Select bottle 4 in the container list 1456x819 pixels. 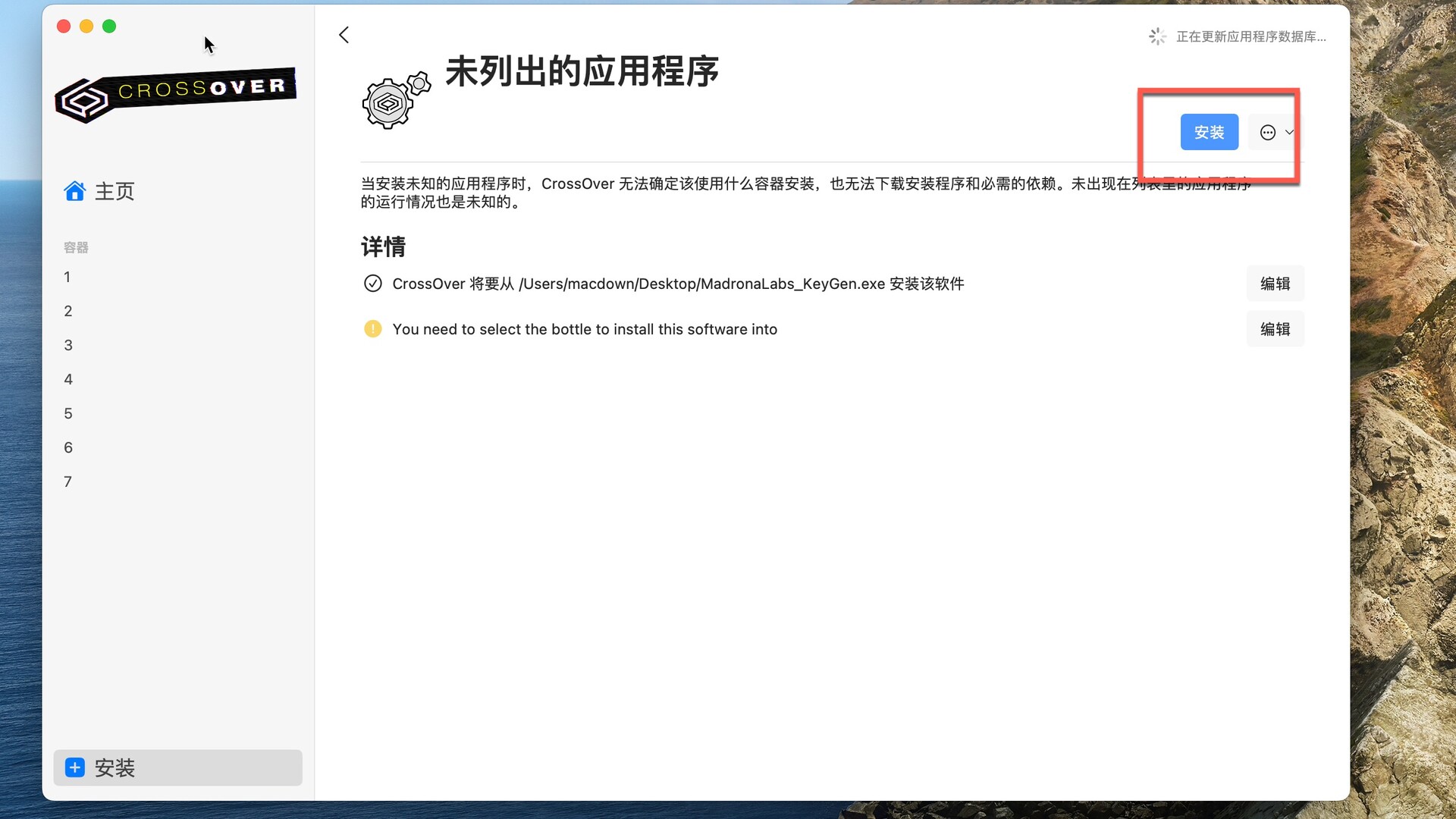pos(67,379)
